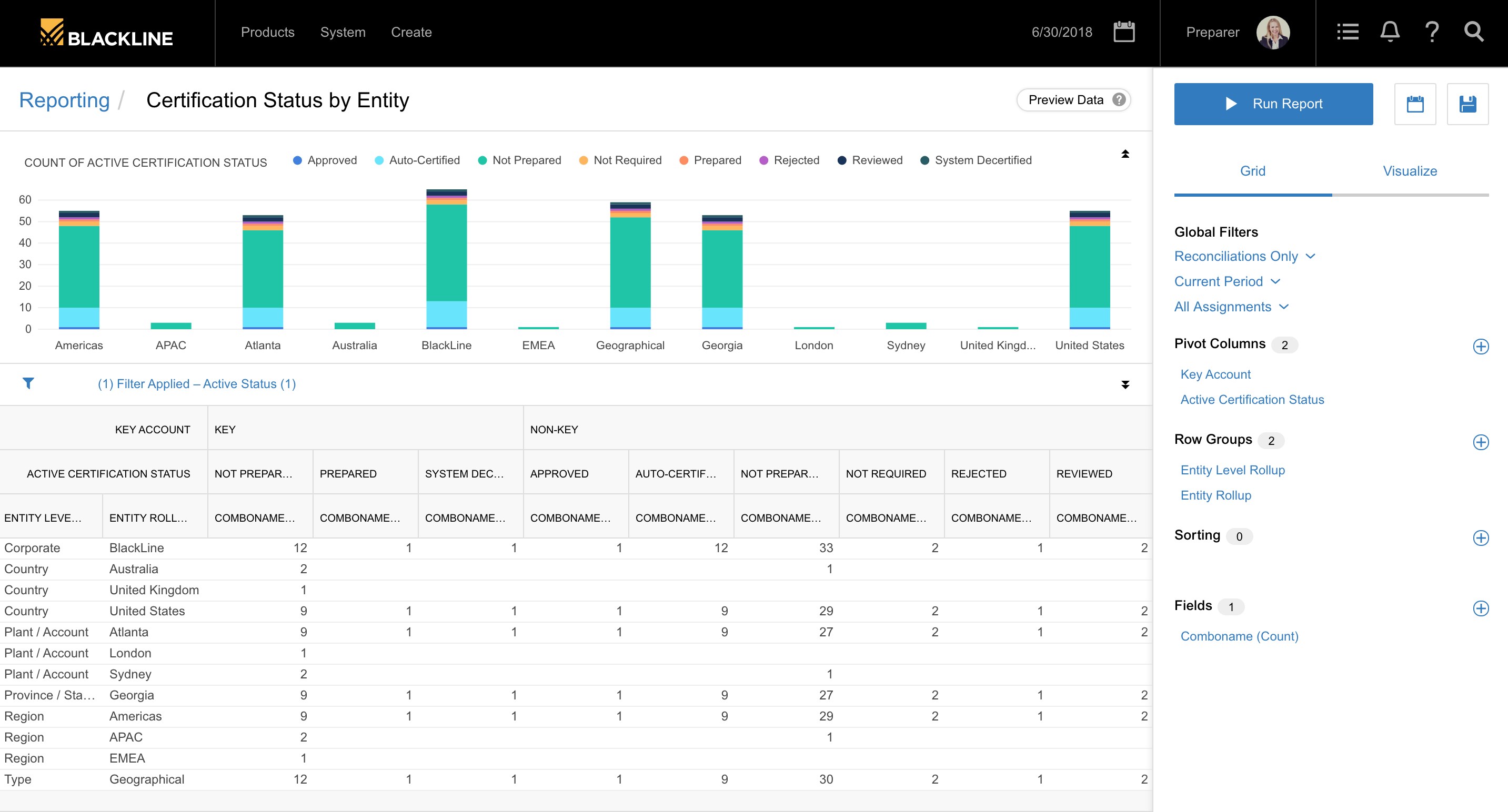Open the Products menu
Screen dimensions: 1508x812
coord(267,32)
